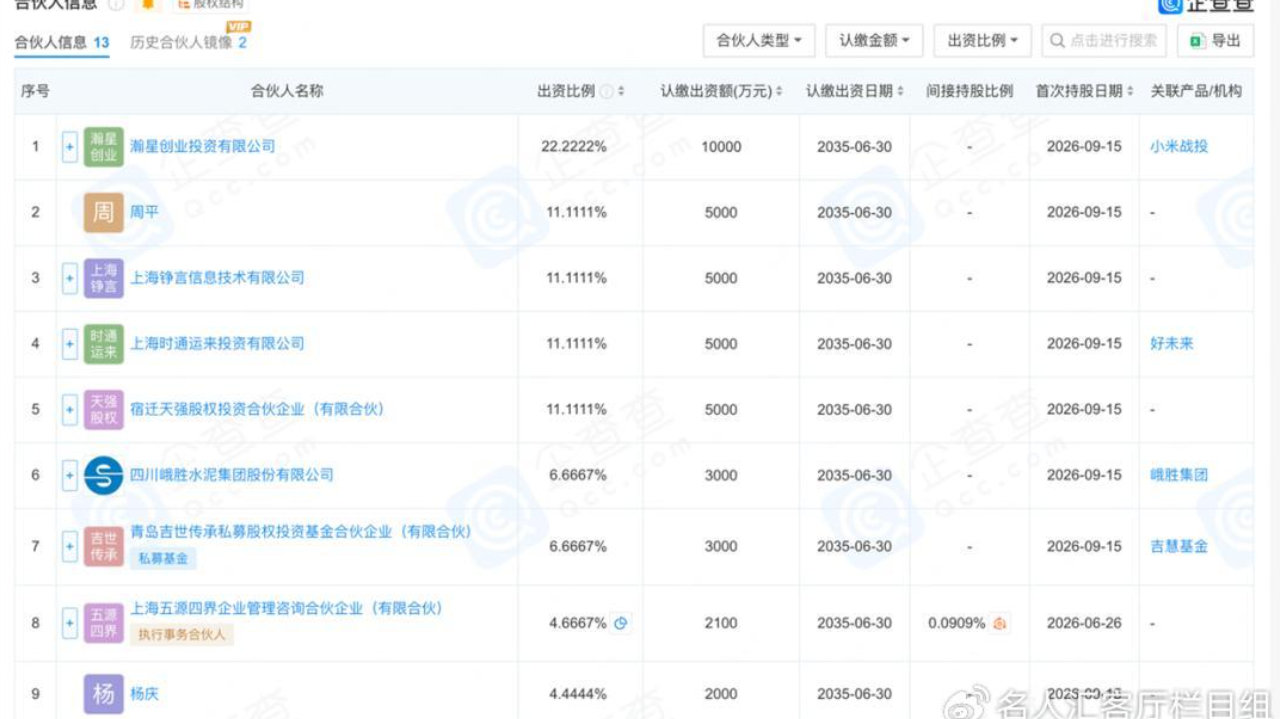
Task: Click the icon beside 0.0909% indirect holding
Action: 999,623
